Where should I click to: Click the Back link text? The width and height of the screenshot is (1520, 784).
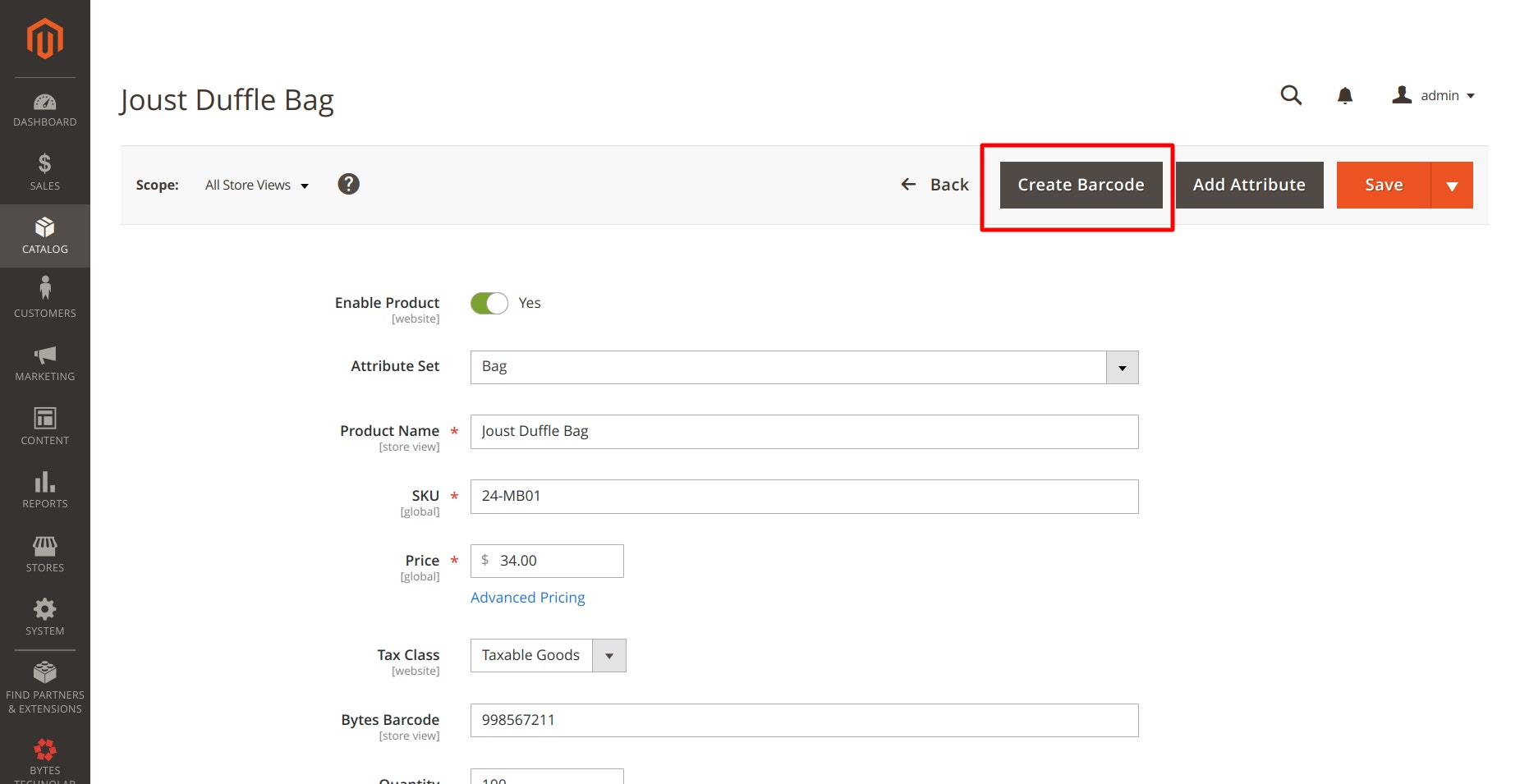(949, 185)
